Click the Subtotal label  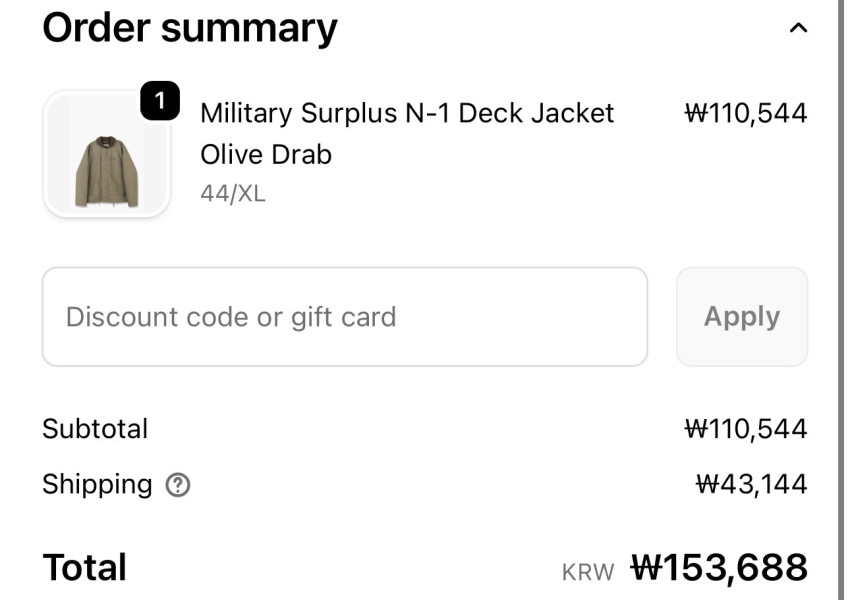[x=95, y=429]
